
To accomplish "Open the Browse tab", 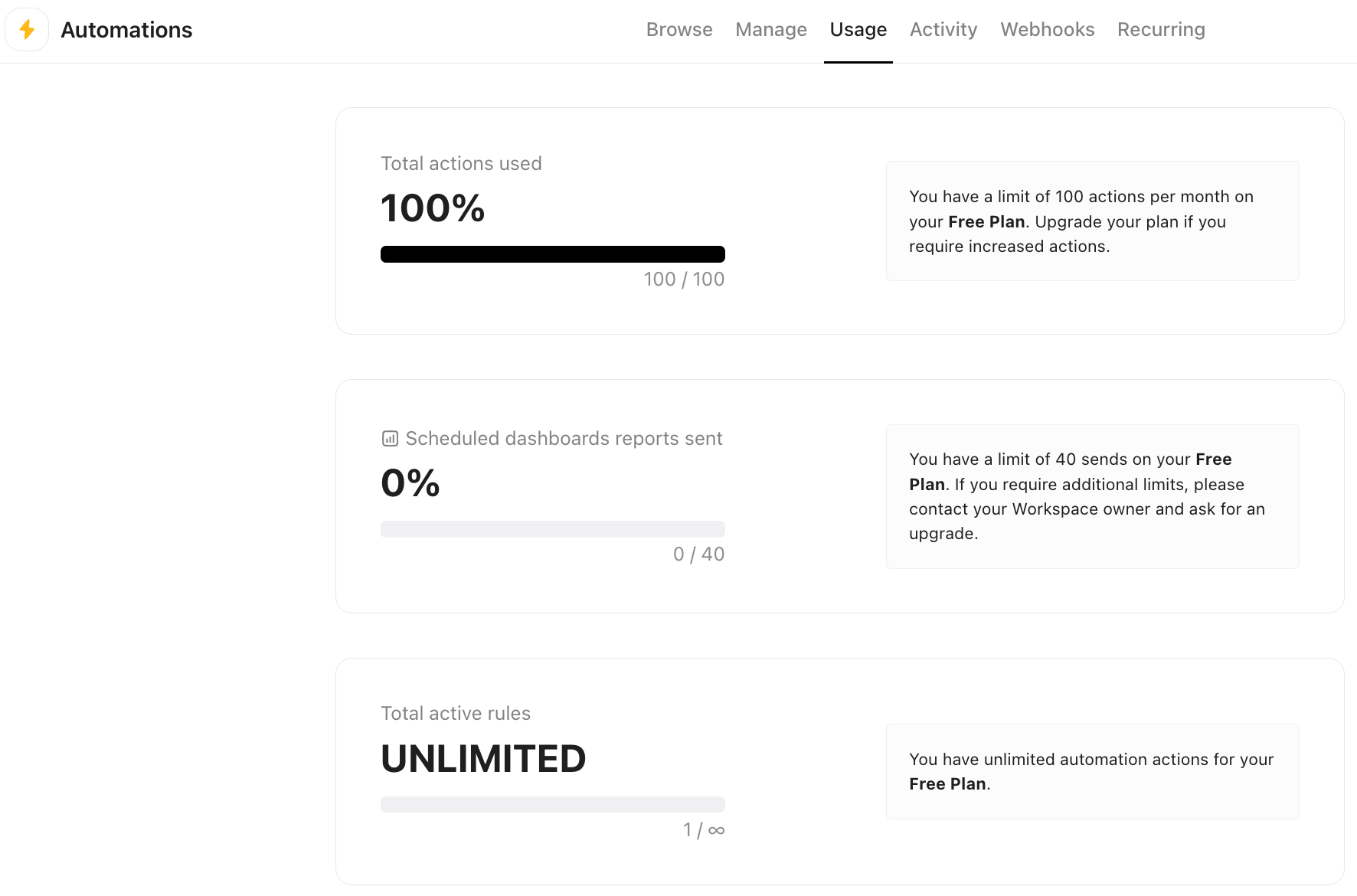I will pyautogui.click(x=679, y=30).
